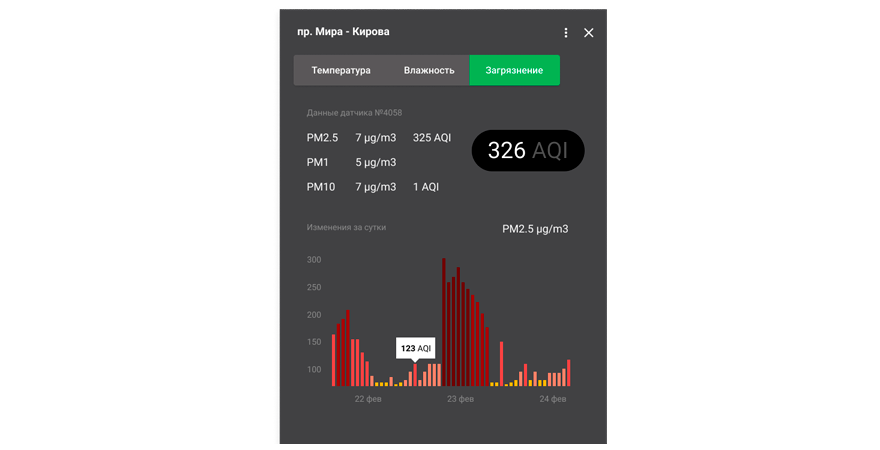The image size is (880, 450).
Task: Switch to the Температура tab
Action: [x=341, y=70]
